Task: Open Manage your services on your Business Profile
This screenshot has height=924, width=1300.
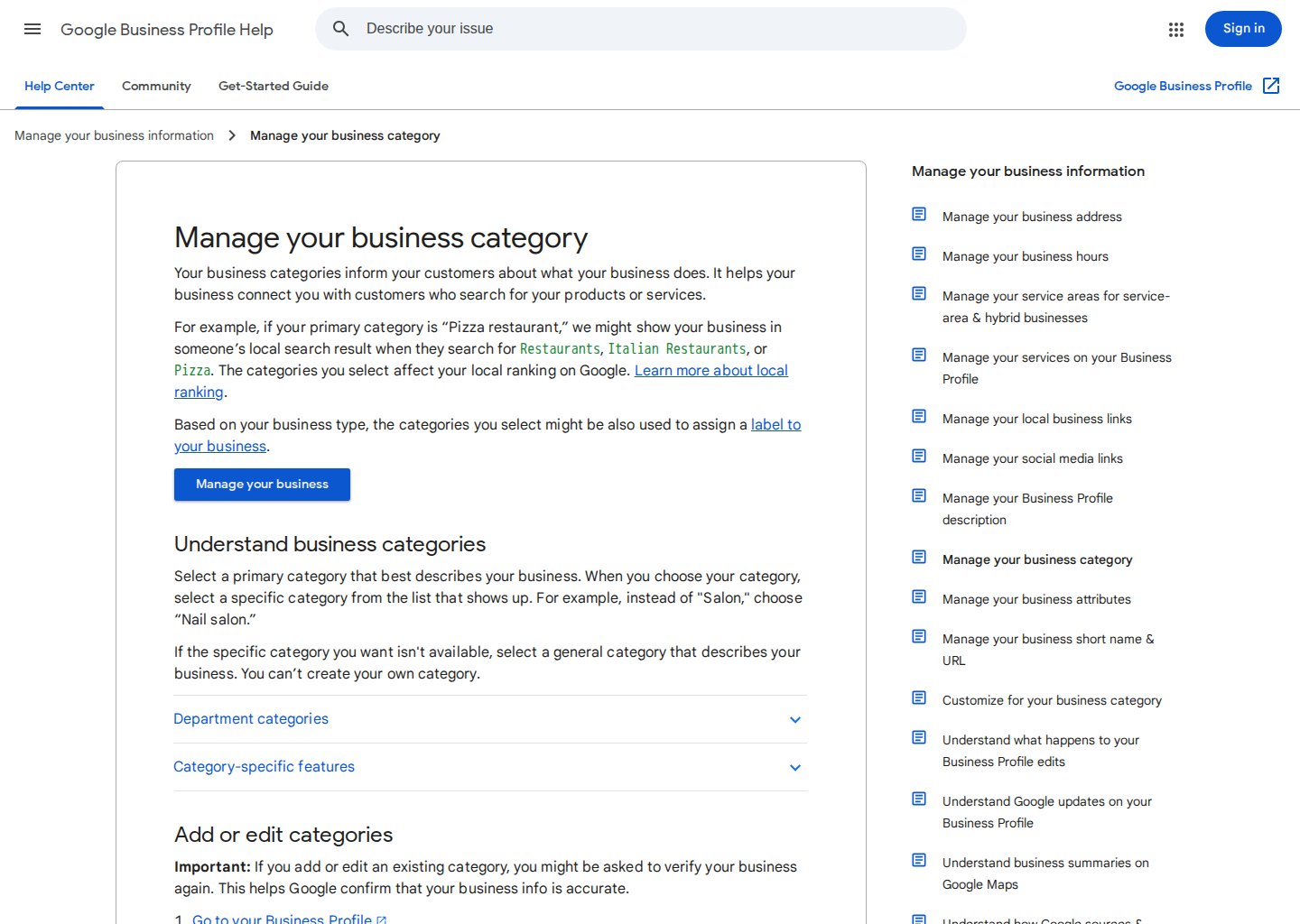Action: coord(1056,368)
